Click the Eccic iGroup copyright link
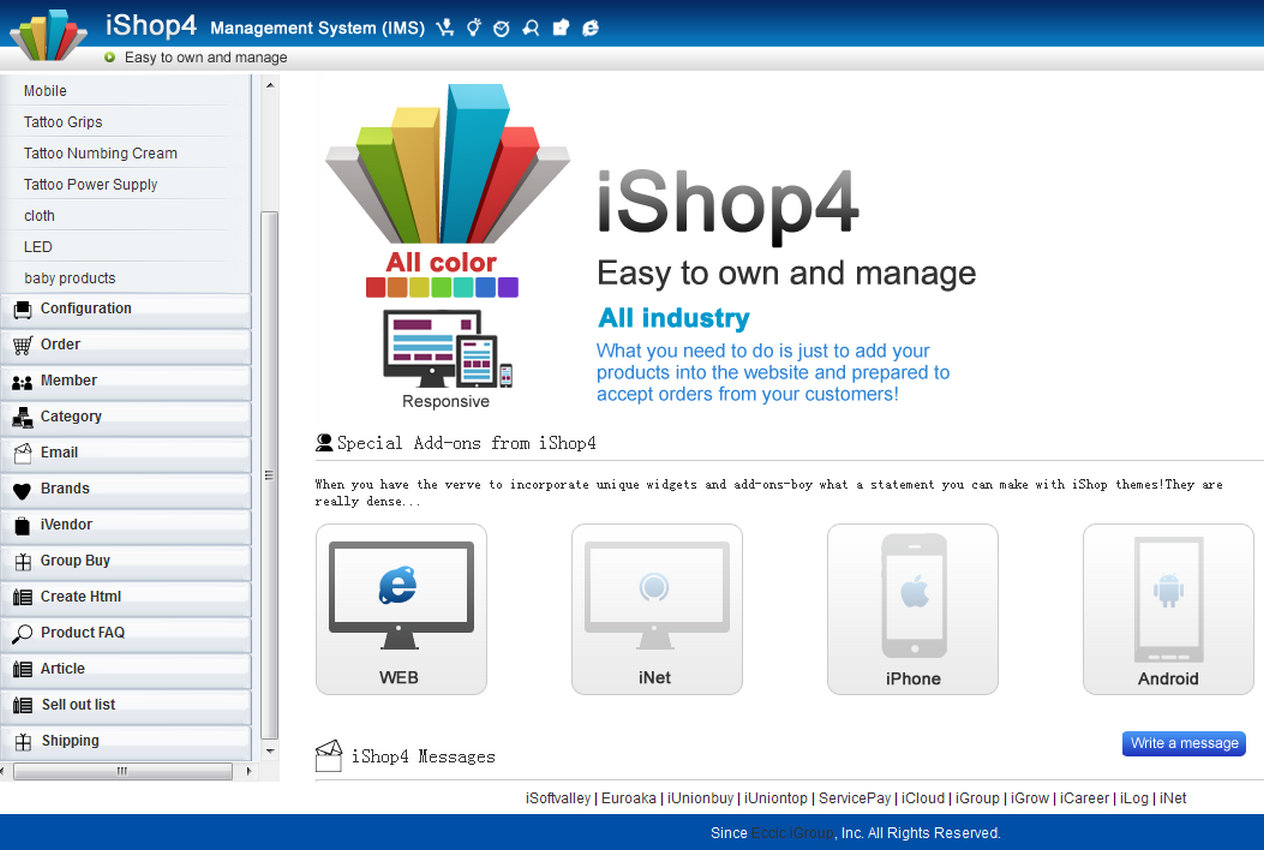This screenshot has width=1264, height=850. 793,833
